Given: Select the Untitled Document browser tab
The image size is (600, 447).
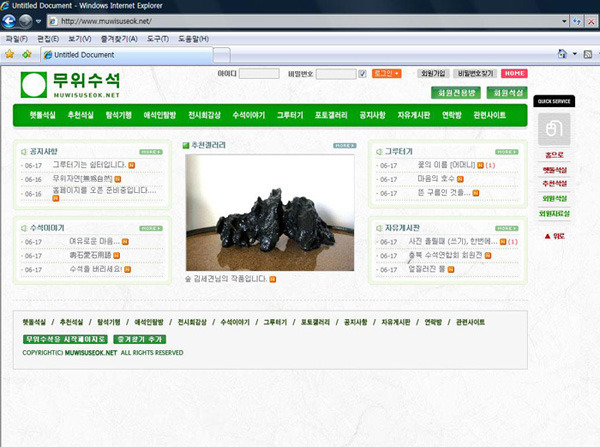Looking at the screenshot, I should 126,55.
